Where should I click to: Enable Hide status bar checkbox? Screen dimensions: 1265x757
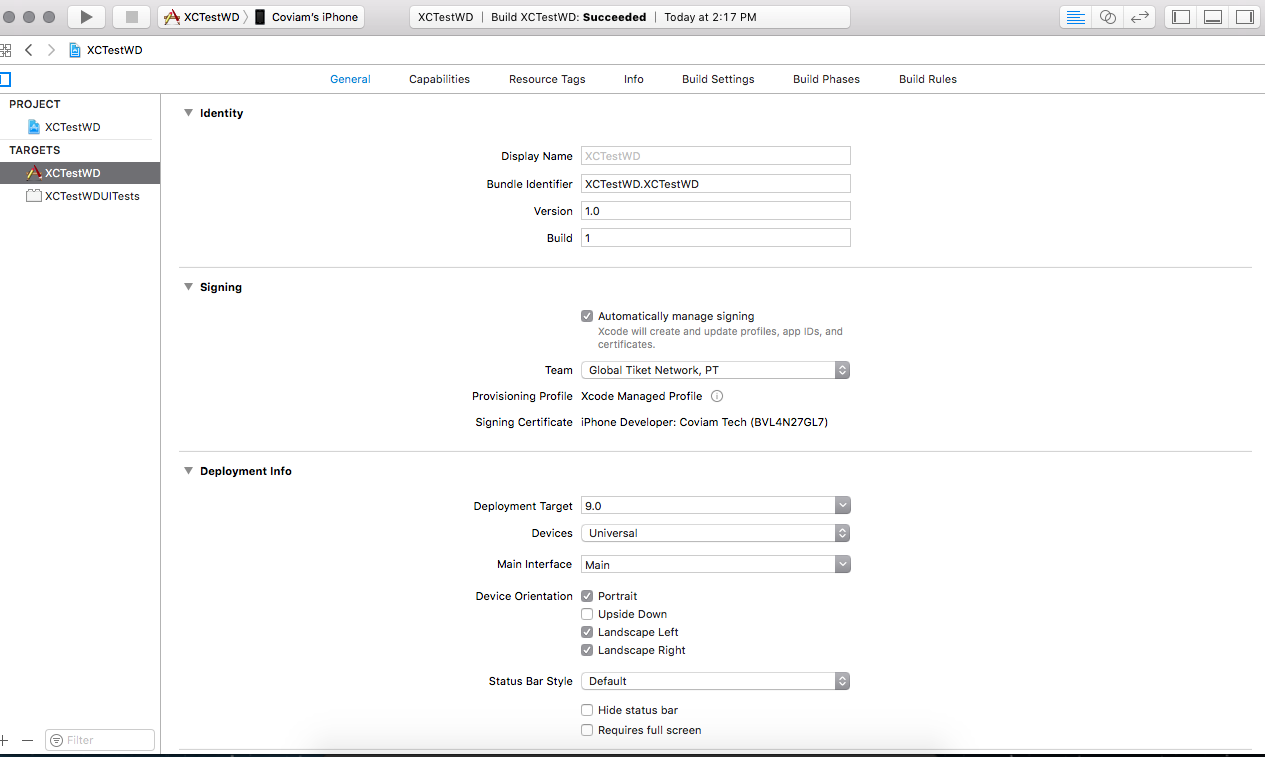pyautogui.click(x=587, y=710)
